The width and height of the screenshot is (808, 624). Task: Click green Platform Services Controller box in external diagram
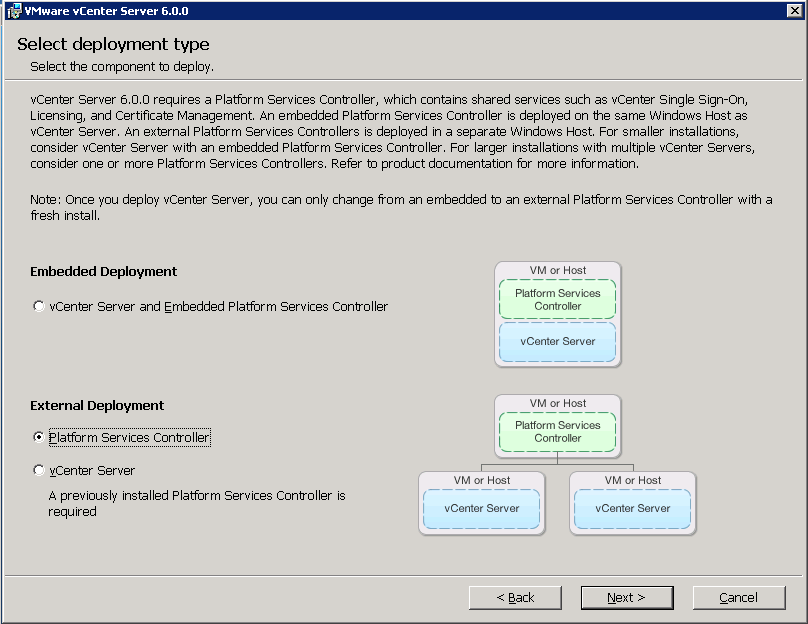tap(557, 432)
